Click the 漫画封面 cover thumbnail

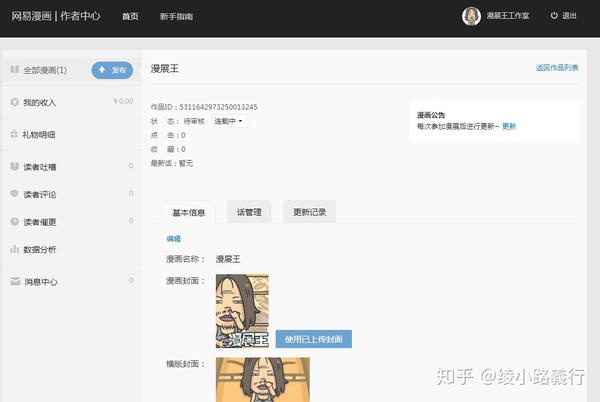[242, 311]
